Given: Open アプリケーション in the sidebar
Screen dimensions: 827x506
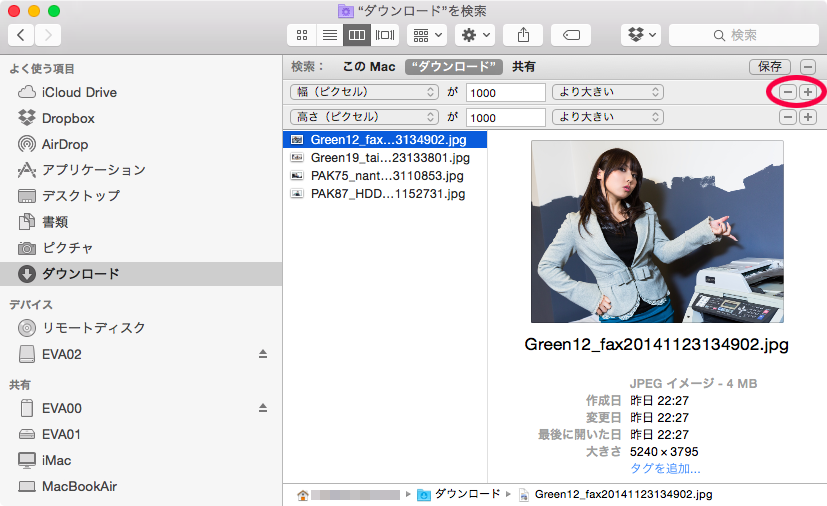Looking at the screenshot, I should pyautogui.click(x=141, y=170).
